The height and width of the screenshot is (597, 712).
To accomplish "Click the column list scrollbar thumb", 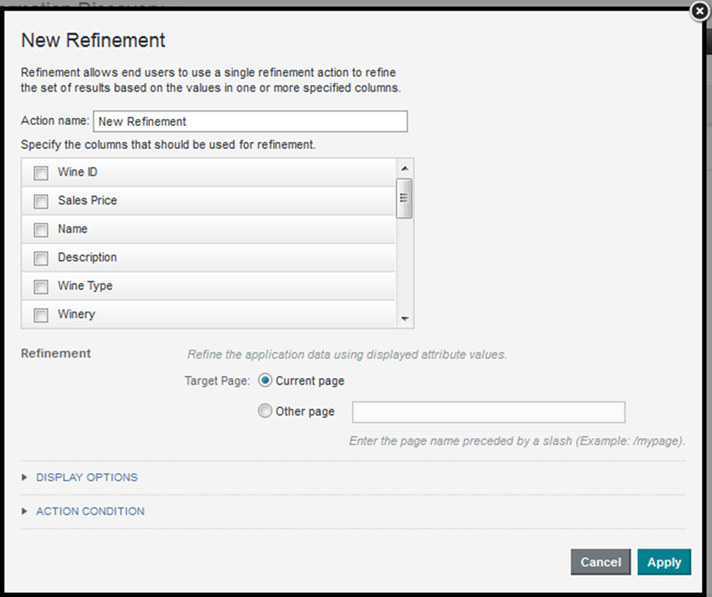I will [x=404, y=197].
